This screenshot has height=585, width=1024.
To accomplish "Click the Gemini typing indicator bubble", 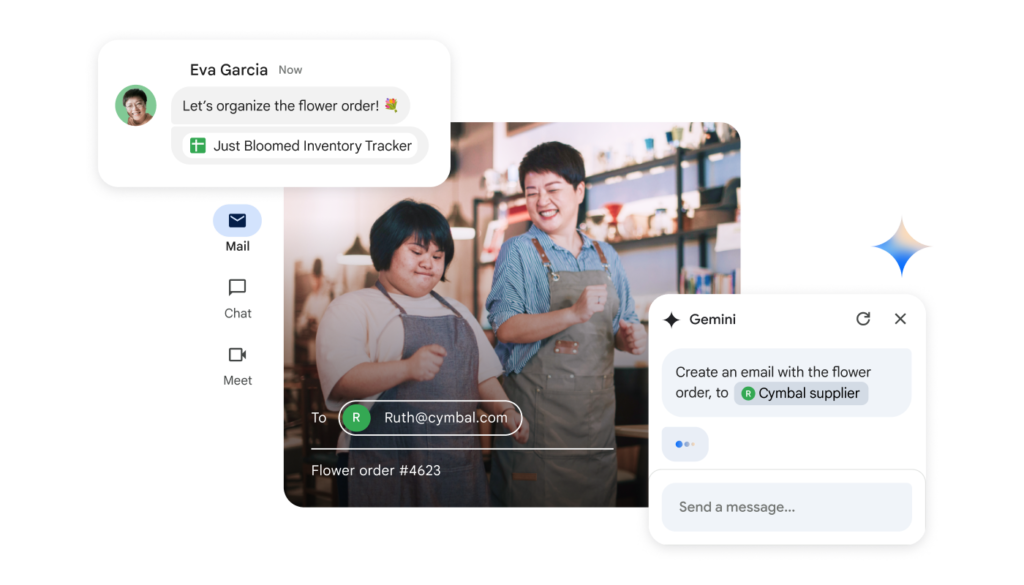I will click(x=685, y=444).
